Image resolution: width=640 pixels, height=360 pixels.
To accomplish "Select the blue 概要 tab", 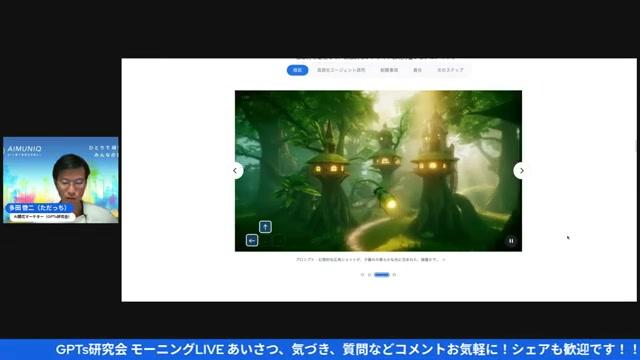I will click(298, 70).
